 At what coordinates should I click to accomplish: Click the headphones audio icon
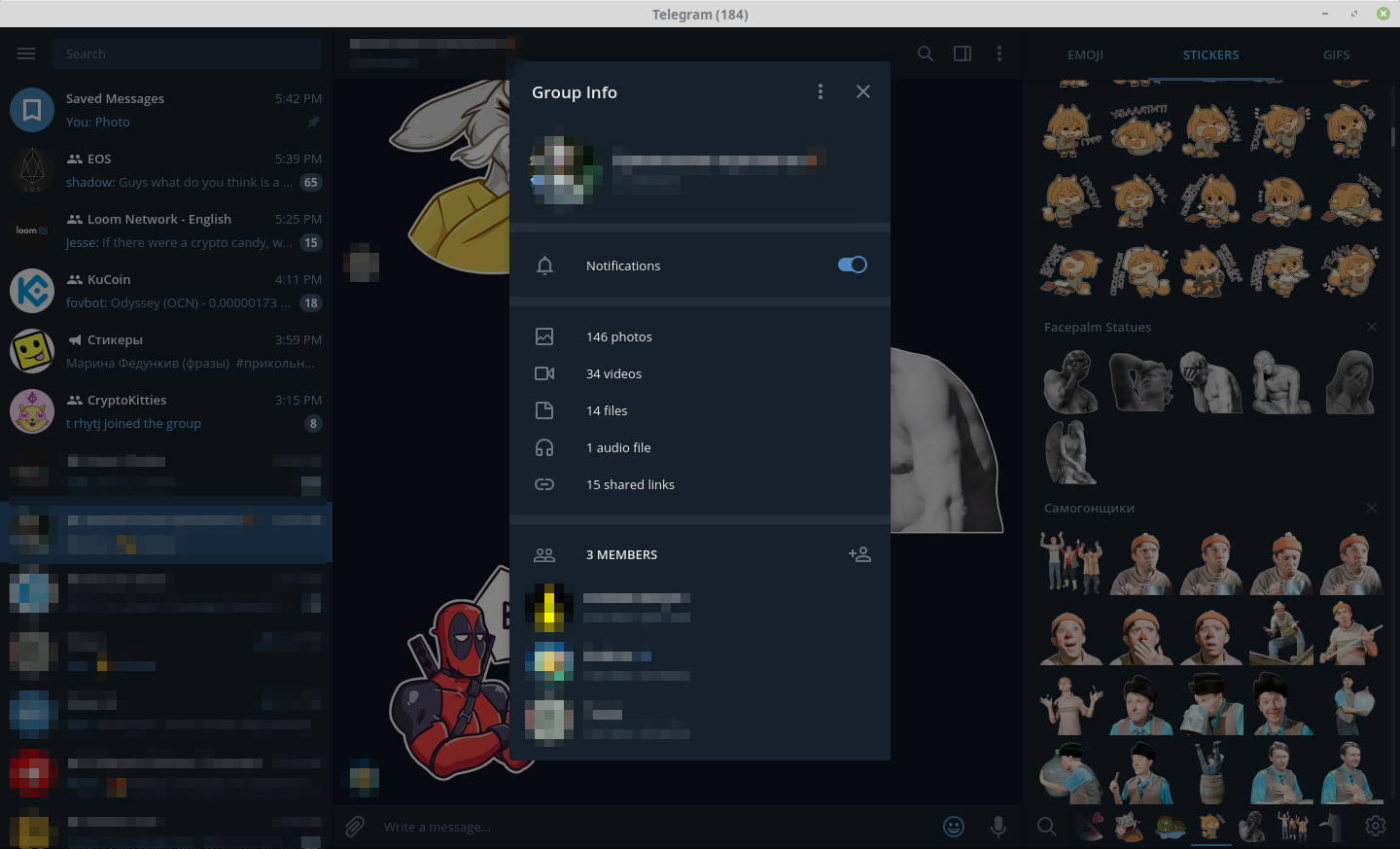(544, 447)
